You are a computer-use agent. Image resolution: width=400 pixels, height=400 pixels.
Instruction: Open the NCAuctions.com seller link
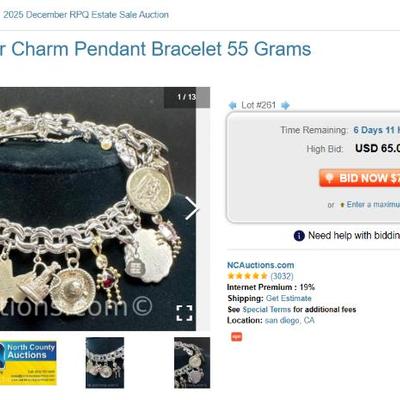point(261,265)
